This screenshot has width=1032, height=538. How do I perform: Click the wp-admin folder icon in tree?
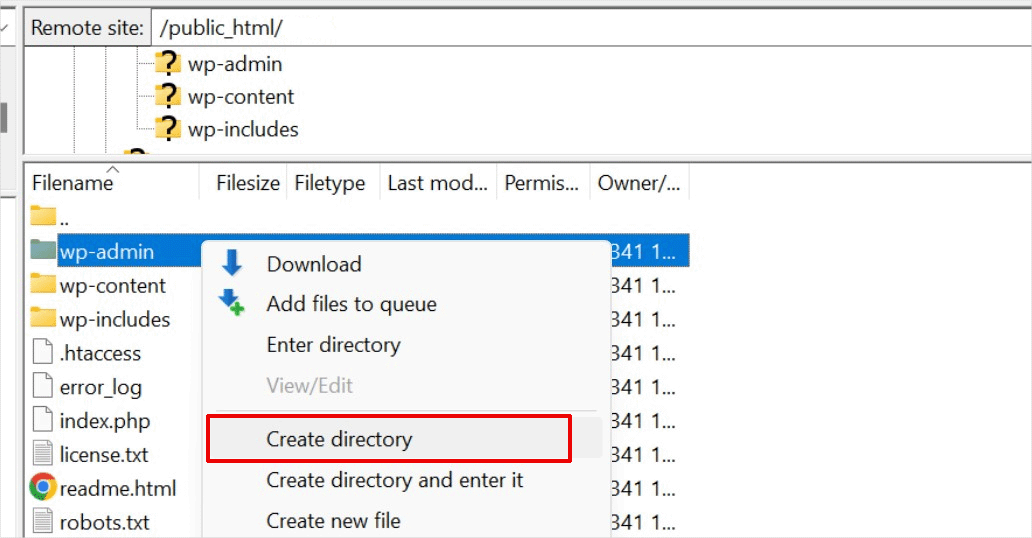(167, 64)
